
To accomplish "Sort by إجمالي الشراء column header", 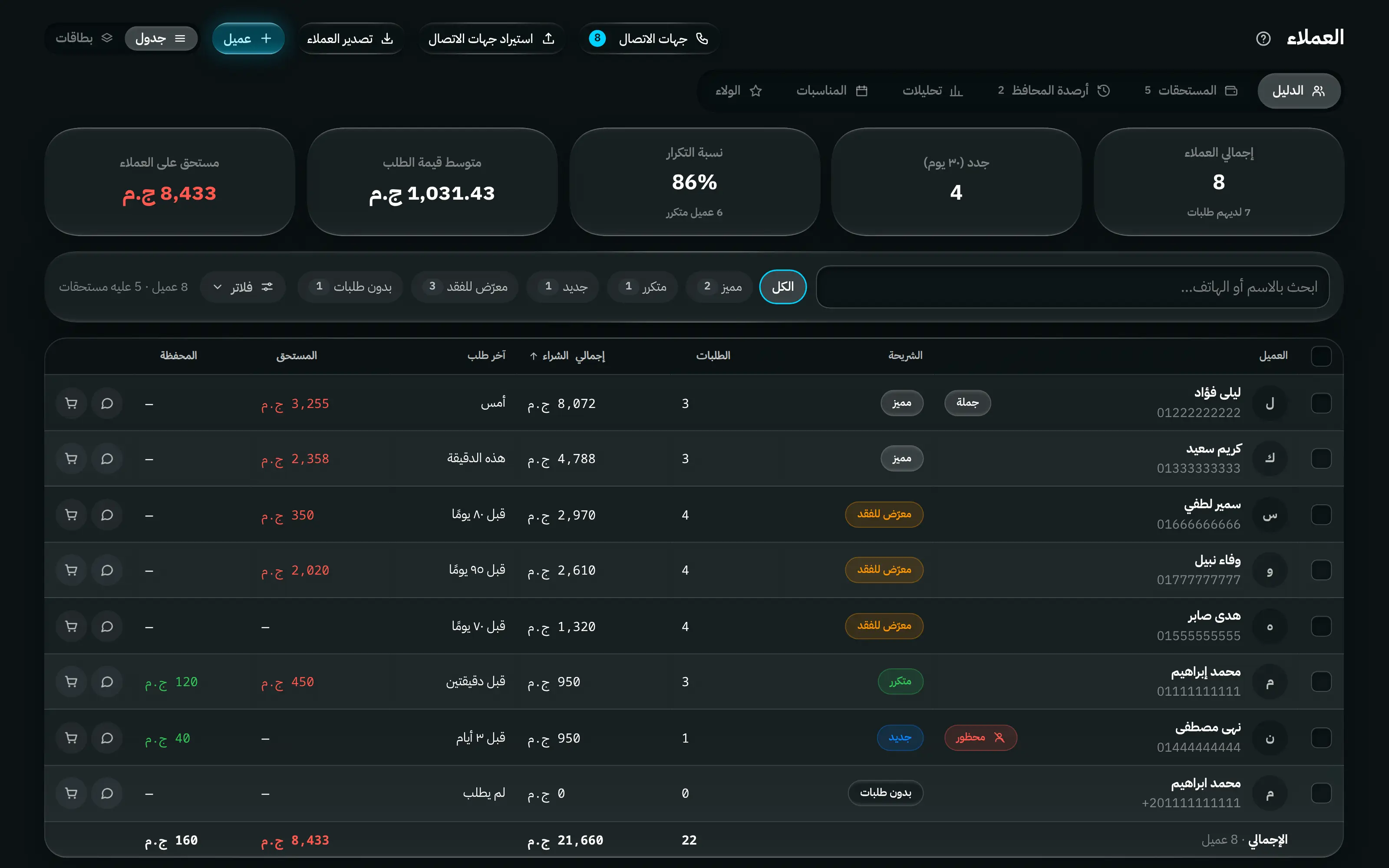I will point(567,356).
